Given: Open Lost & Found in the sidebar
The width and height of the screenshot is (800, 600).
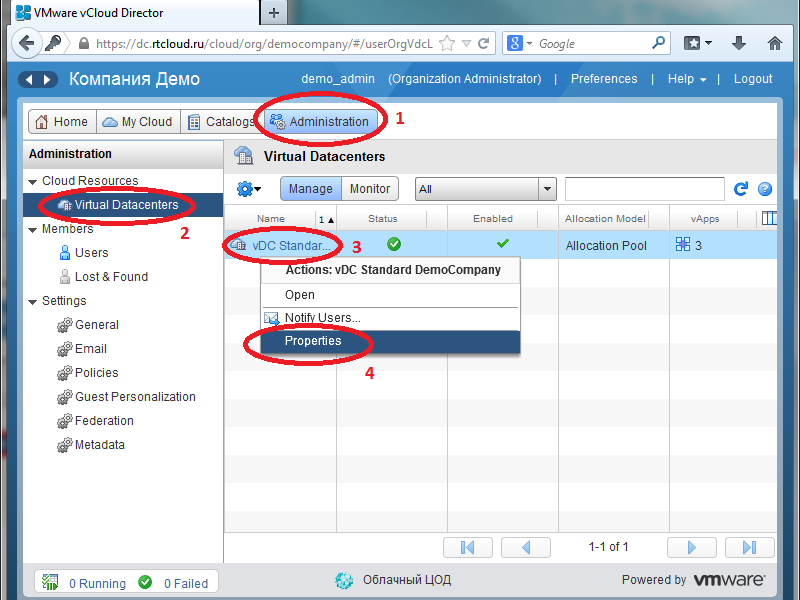Looking at the screenshot, I should (111, 277).
